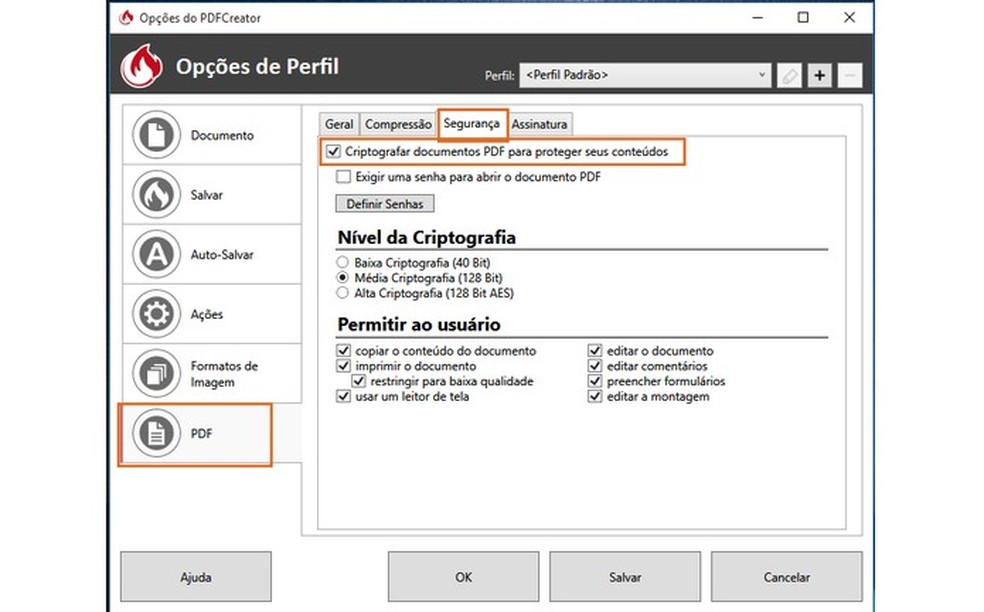Switch to the Compressão tab

click(397, 123)
